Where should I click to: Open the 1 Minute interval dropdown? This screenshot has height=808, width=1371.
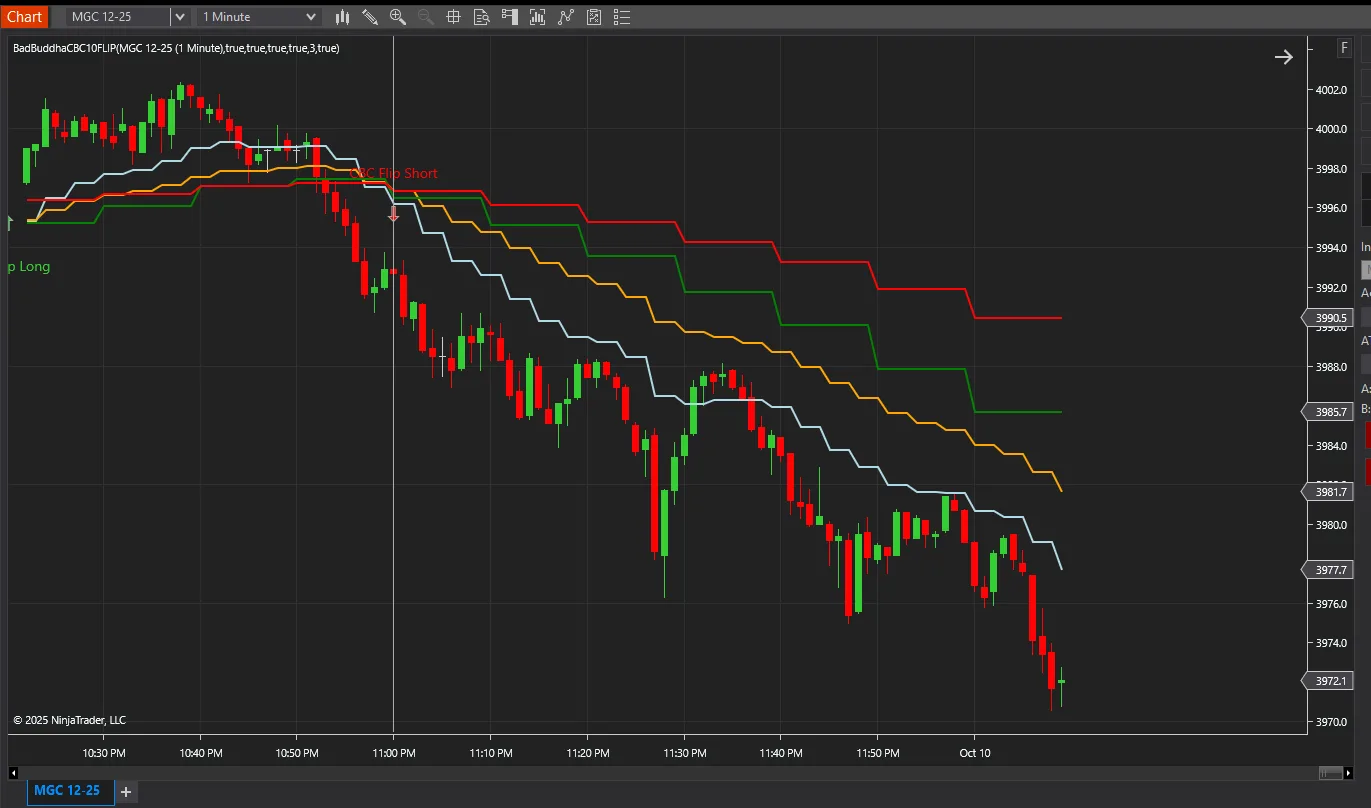click(x=259, y=16)
